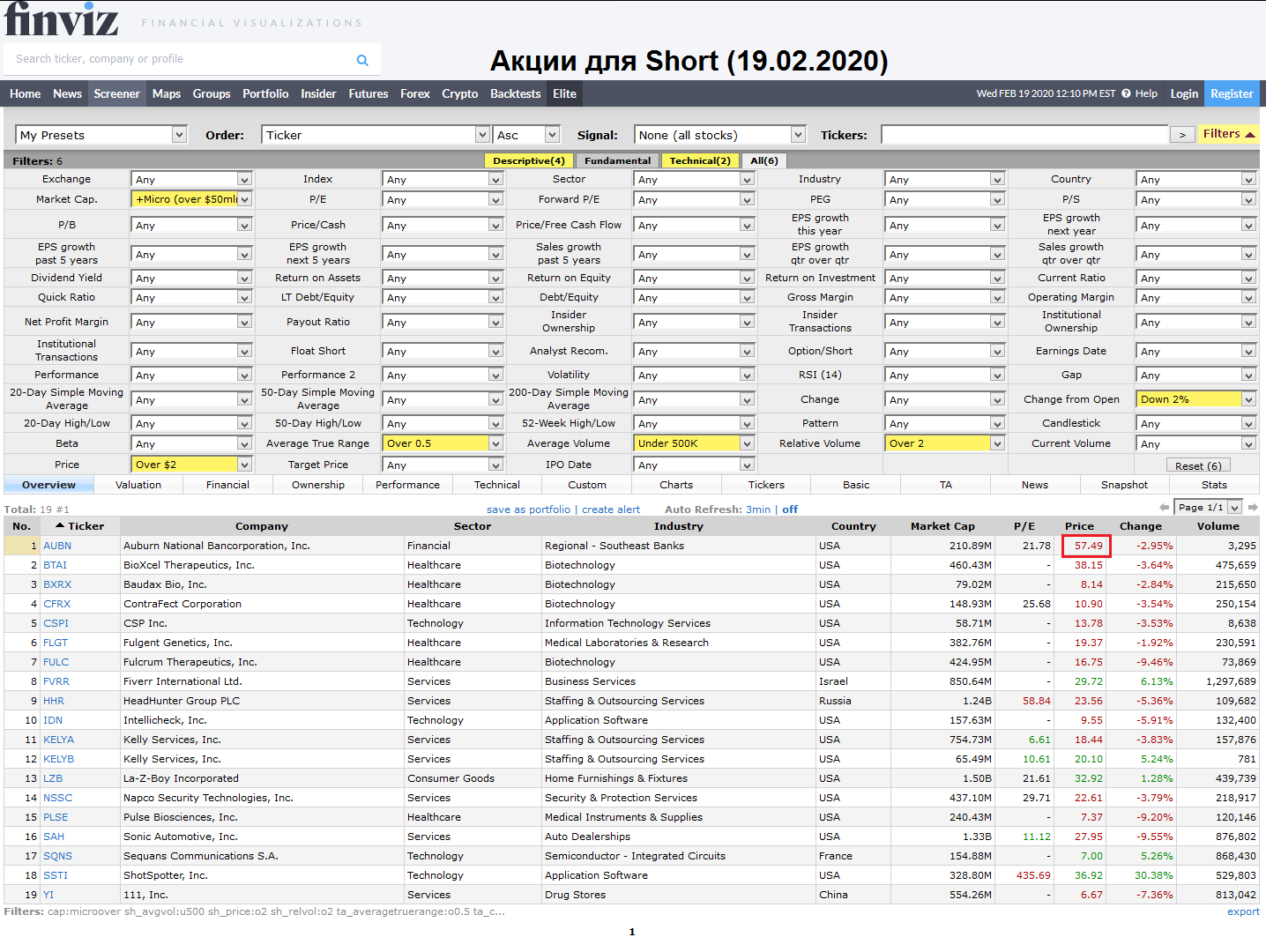Open the Order by Ticker dropdown

(376, 135)
